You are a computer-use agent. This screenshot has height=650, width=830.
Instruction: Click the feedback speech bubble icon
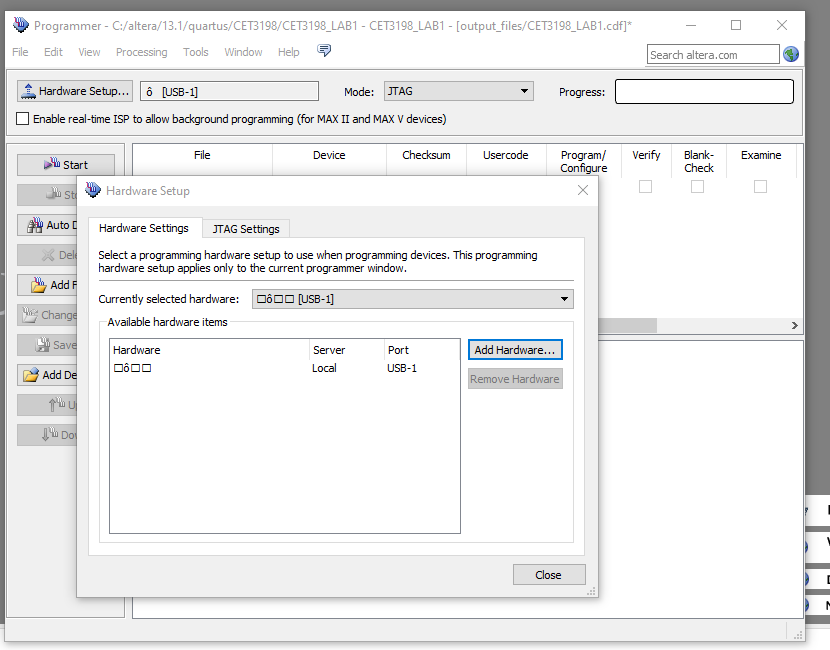click(x=324, y=50)
